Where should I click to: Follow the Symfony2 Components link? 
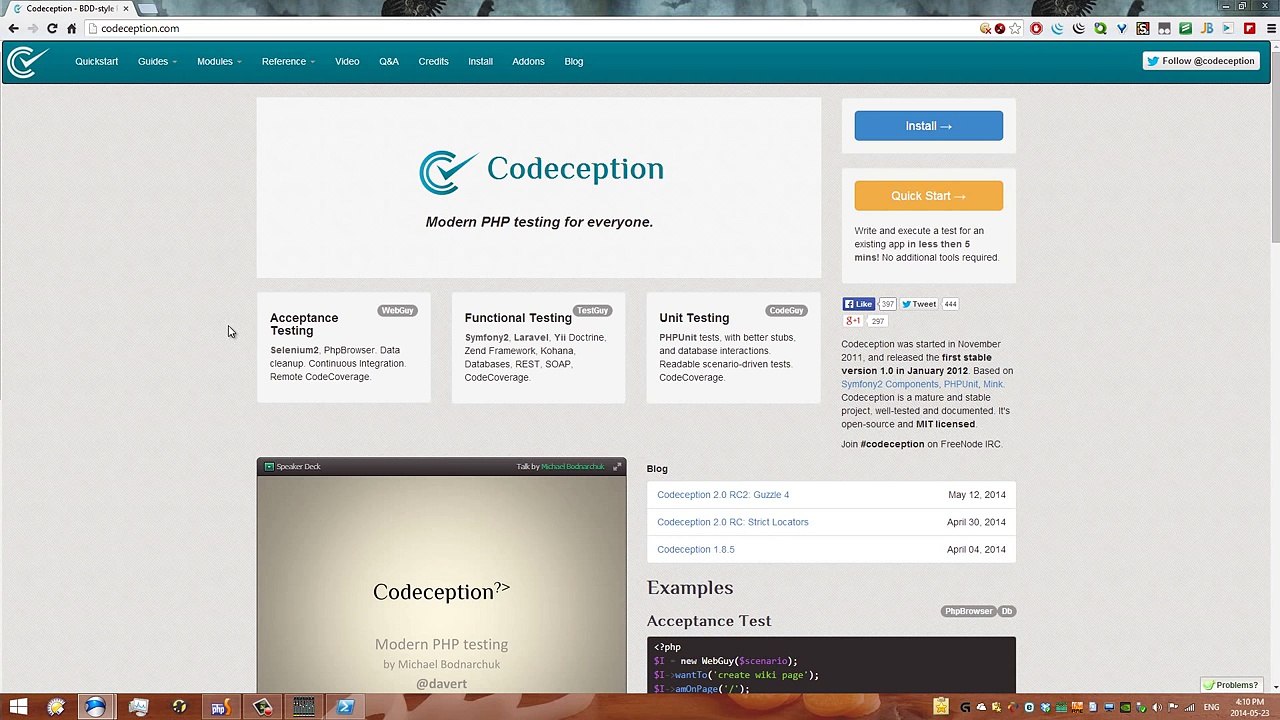[890, 384]
